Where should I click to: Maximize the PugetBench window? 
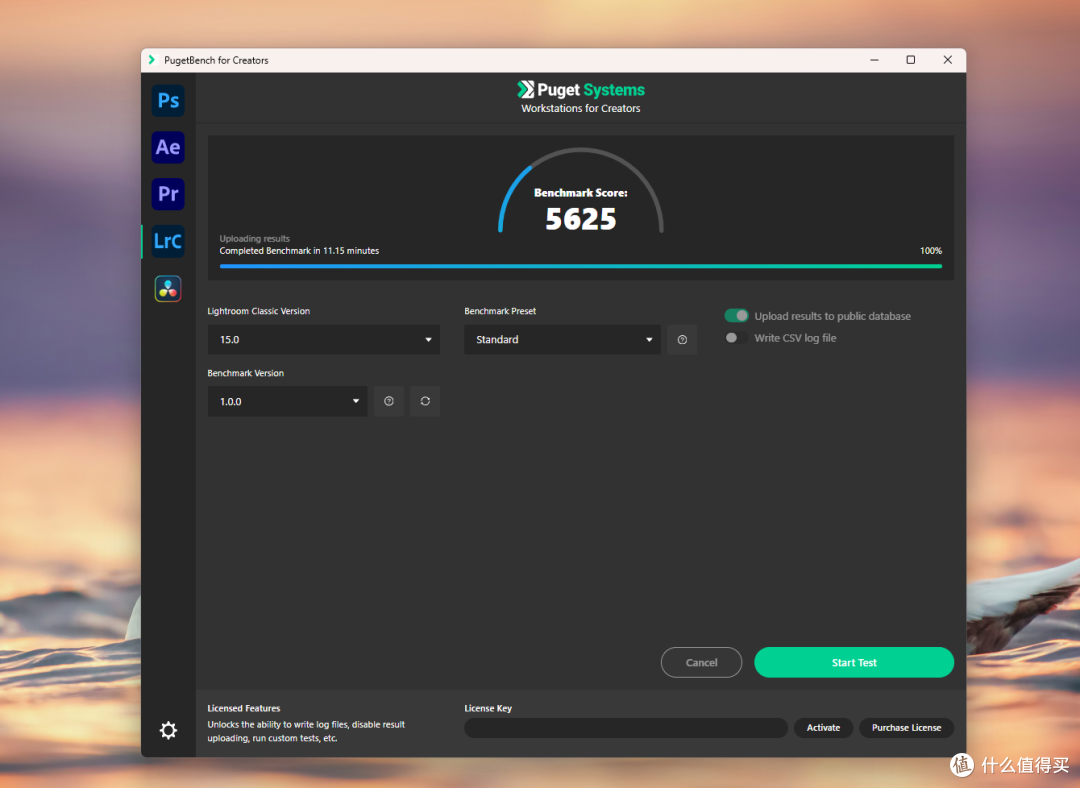pos(911,60)
